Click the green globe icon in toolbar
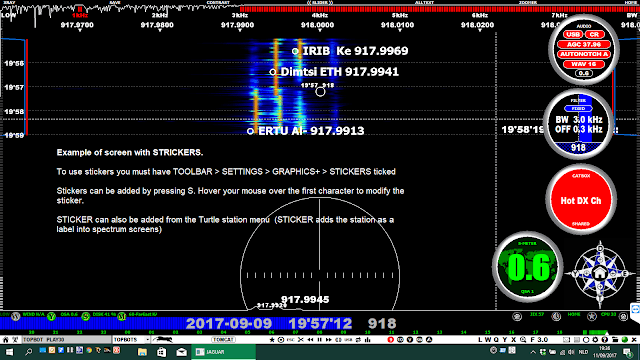This screenshot has height=360, width=640. tap(624, 340)
